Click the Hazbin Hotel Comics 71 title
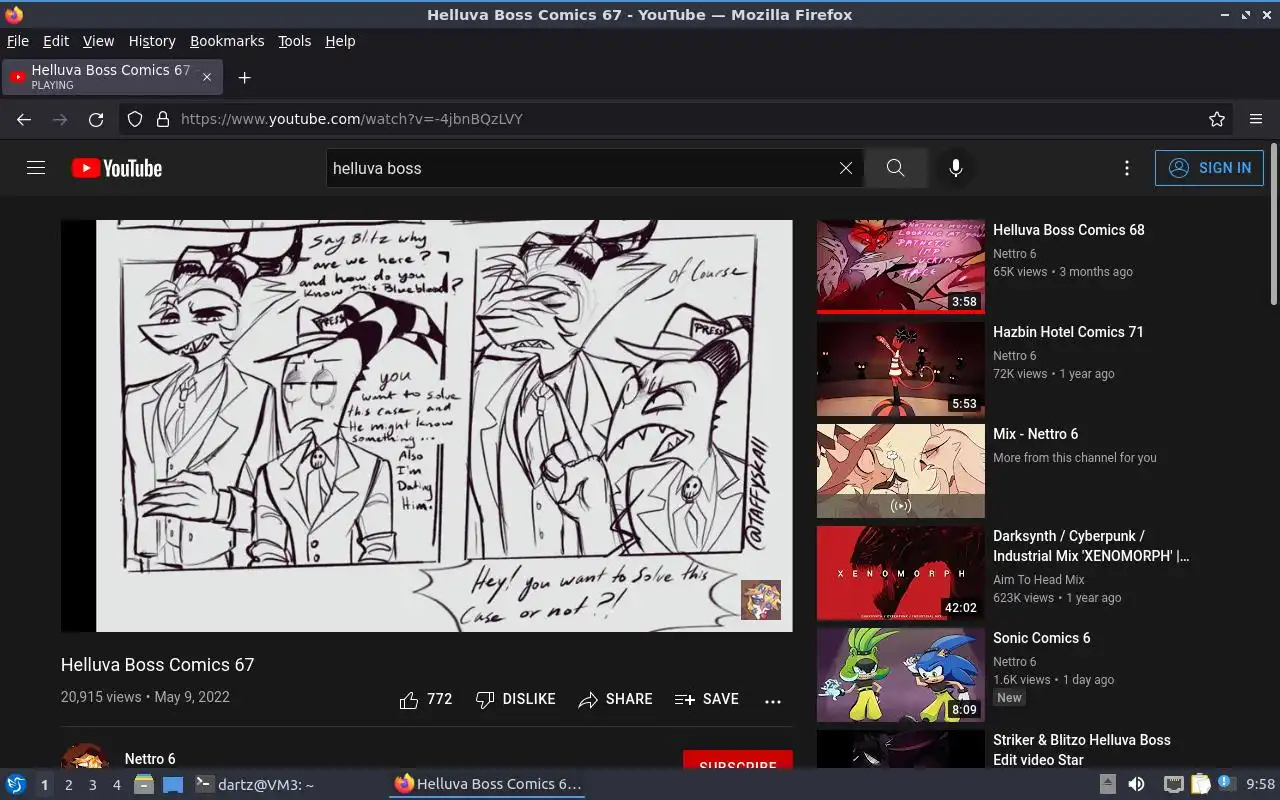 (x=1068, y=332)
